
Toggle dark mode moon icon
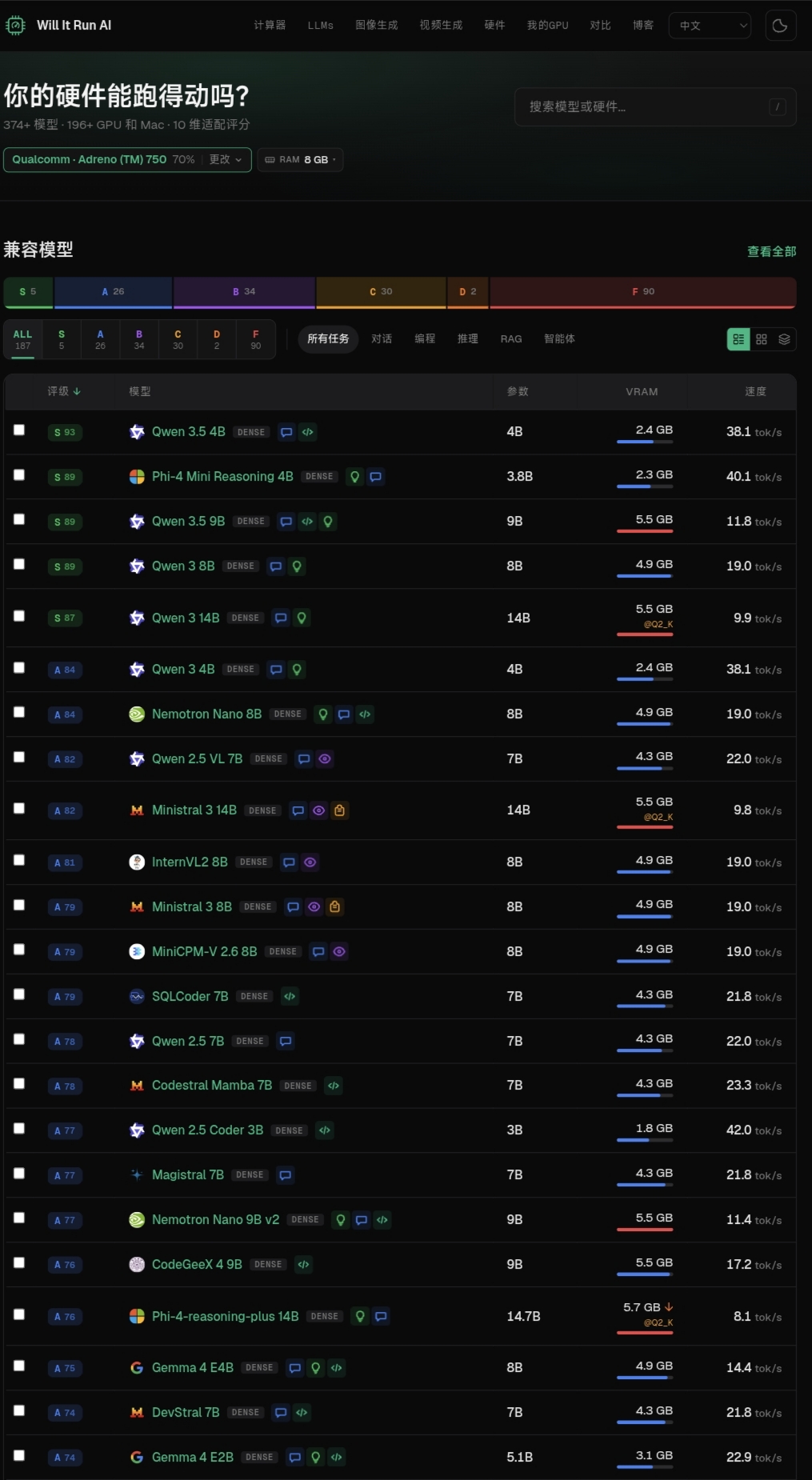click(x=780, y=26)
